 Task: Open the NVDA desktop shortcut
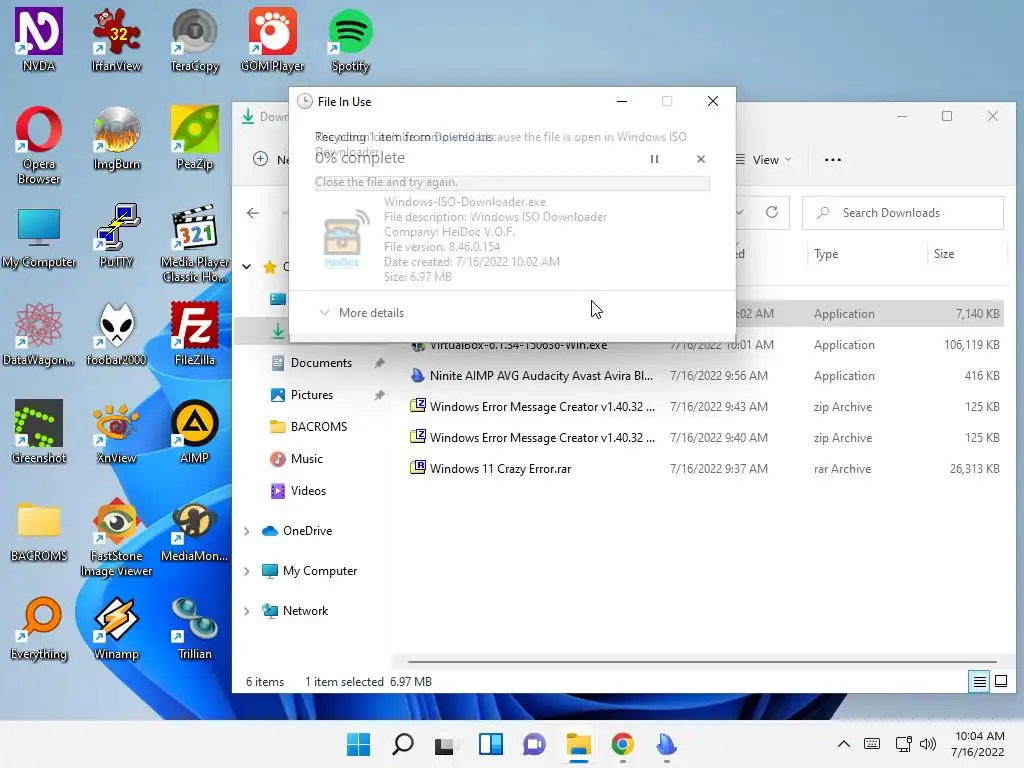pyautogui.click(x=39, y=39)
